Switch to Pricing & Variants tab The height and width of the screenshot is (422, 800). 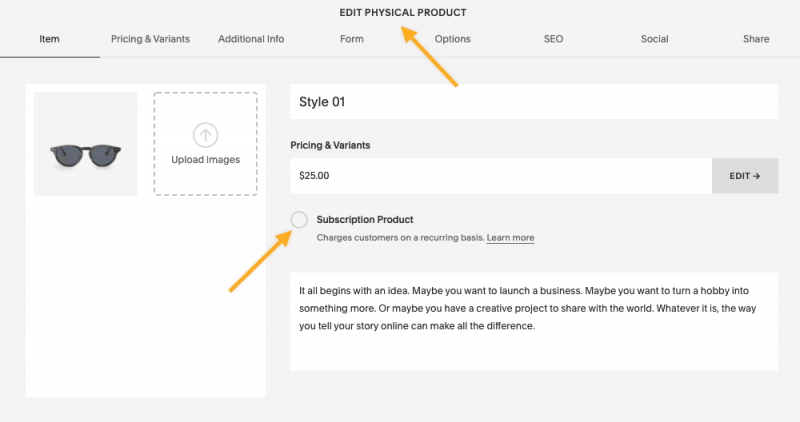coord(151,39)
